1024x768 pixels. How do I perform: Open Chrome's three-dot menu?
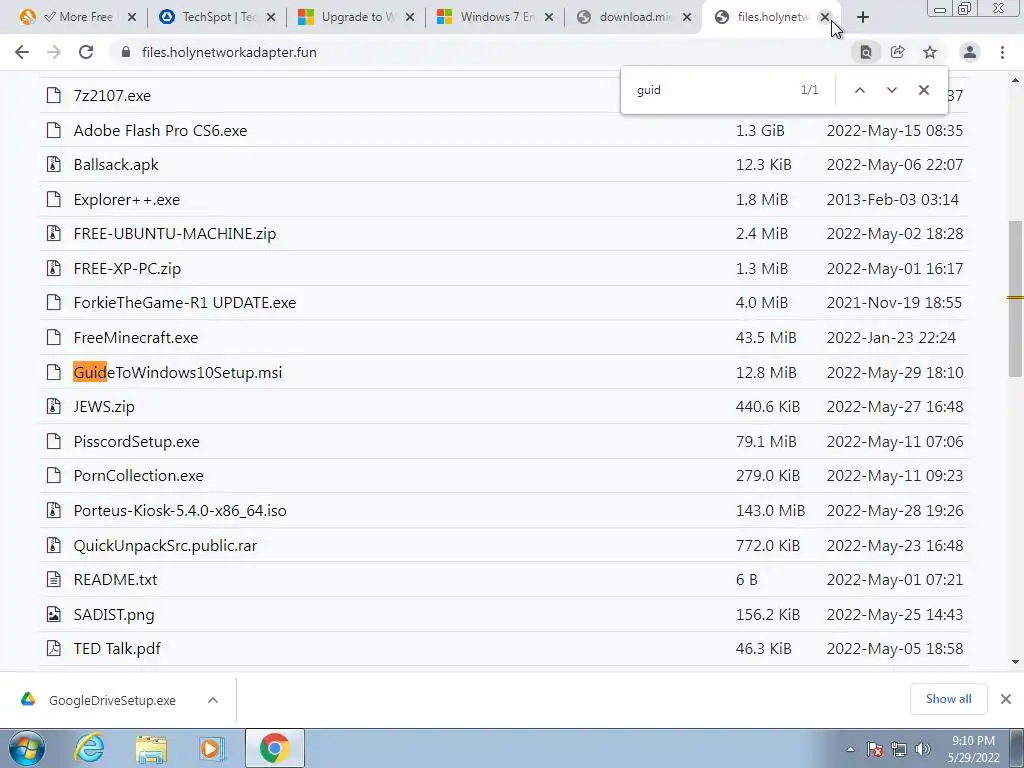pos(1002,52)
